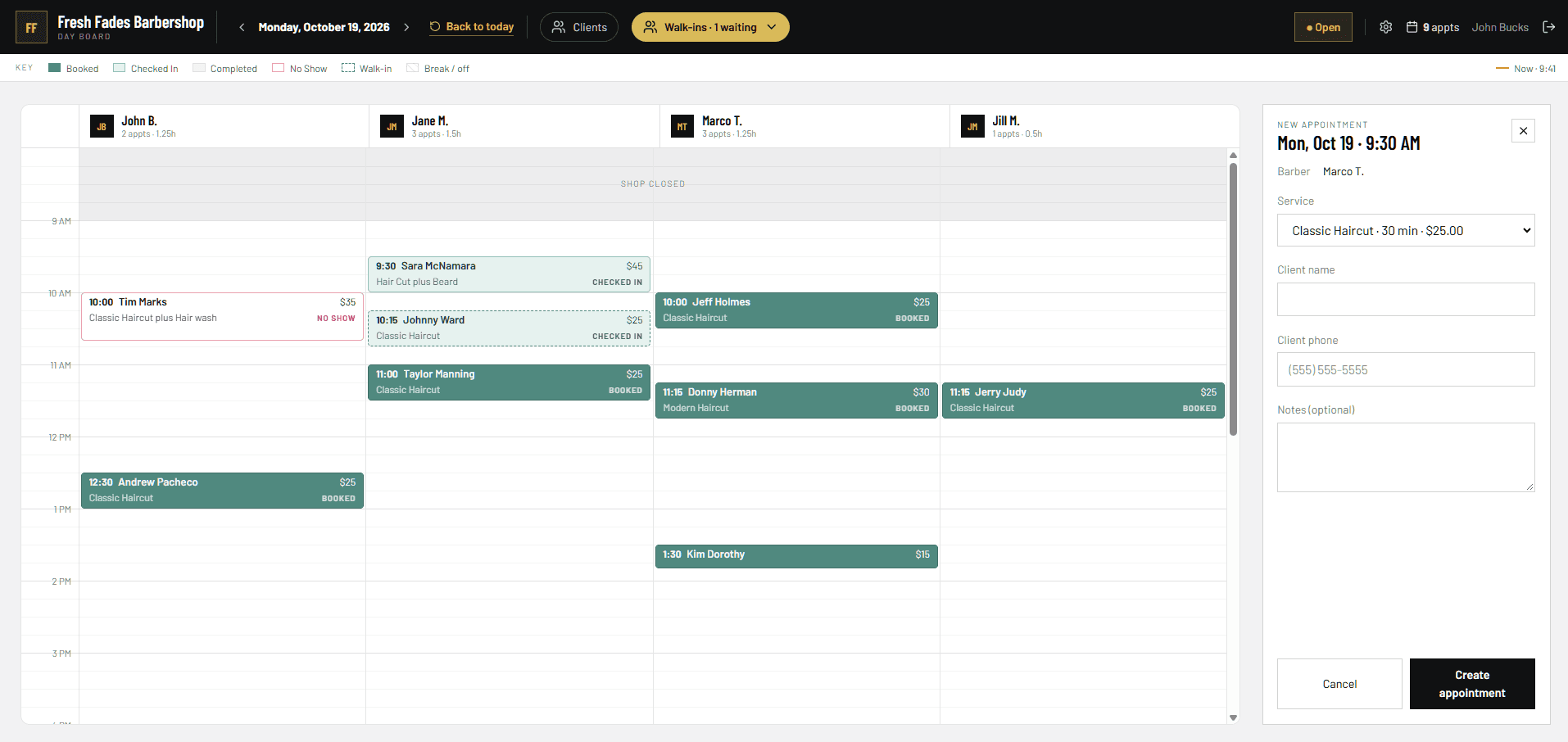Screen dimensions: 1568x742
Task: Click John B. avatar badge
Action: click(x=102, y=127)
